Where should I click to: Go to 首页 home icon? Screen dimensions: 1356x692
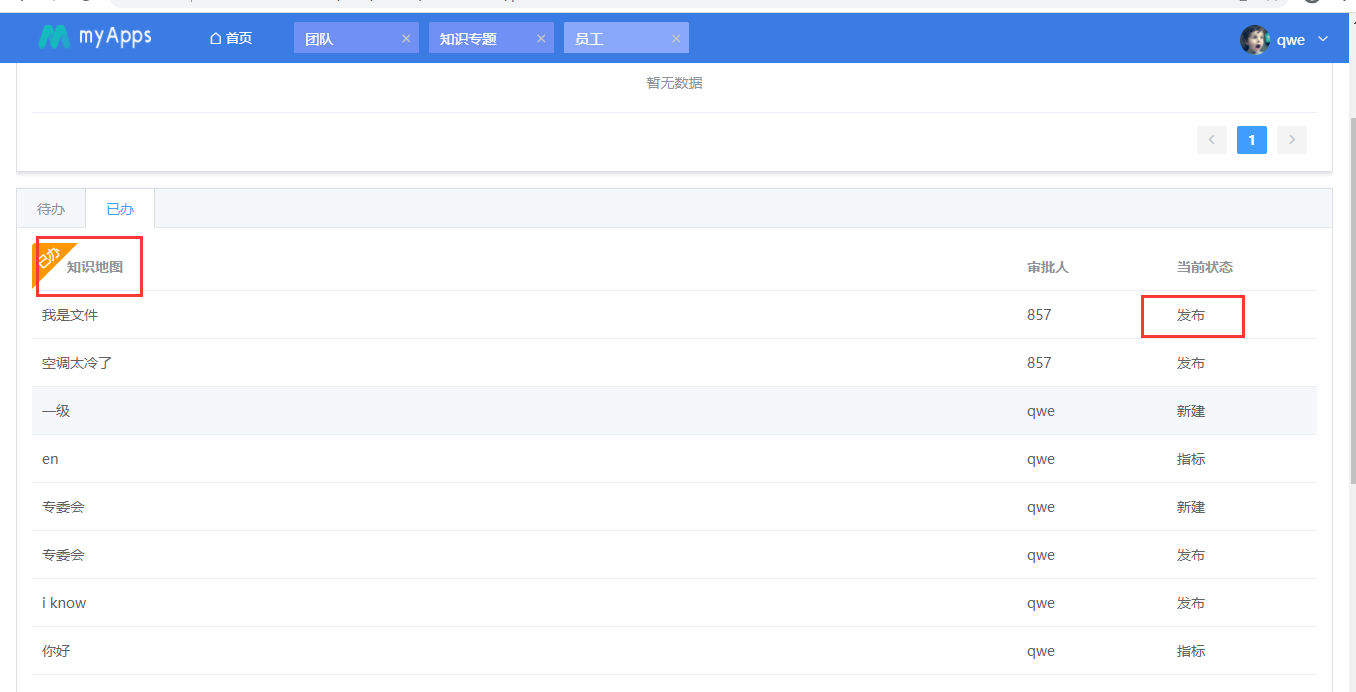pos(215,39)
